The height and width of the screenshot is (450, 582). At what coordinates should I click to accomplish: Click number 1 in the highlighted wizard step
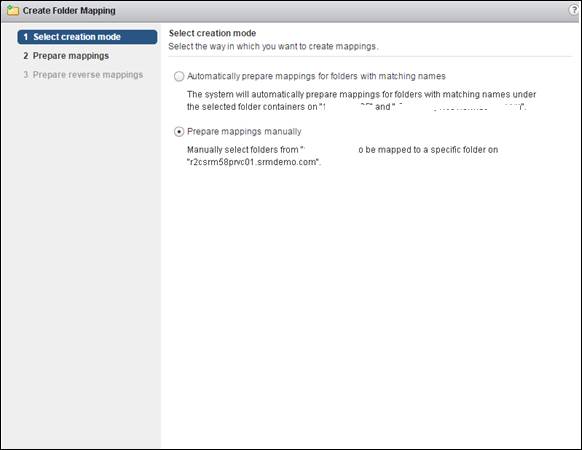tap(26, 37)
